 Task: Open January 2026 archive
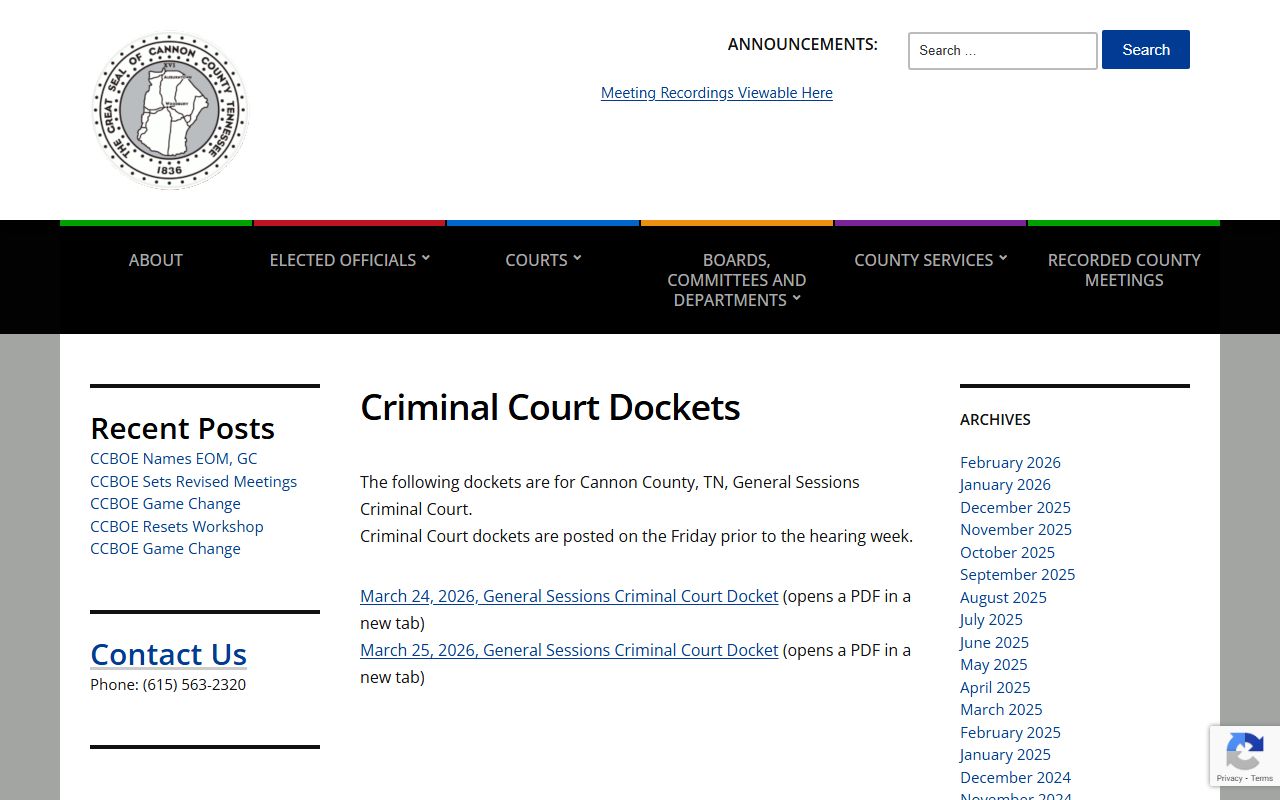1005,485
